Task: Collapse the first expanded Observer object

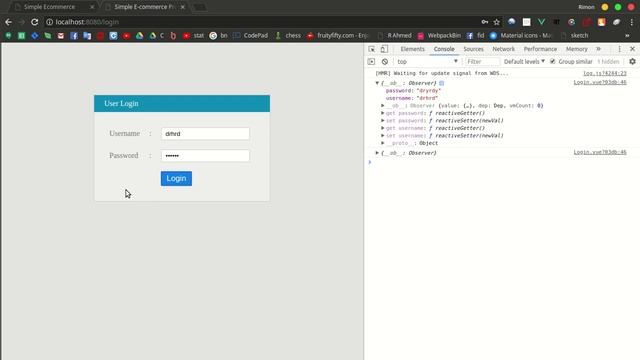Action: tap(377, 83)
